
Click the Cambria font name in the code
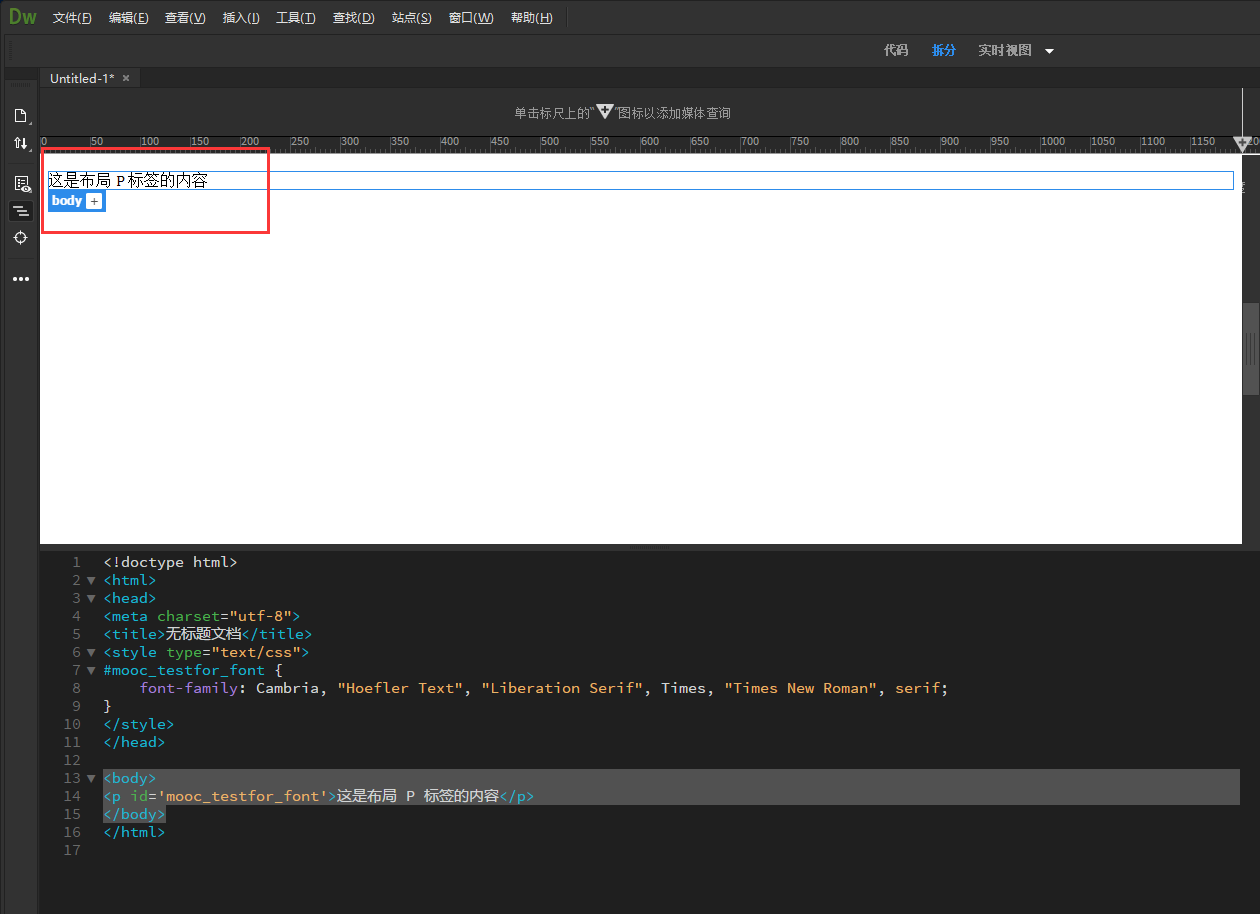288,688
